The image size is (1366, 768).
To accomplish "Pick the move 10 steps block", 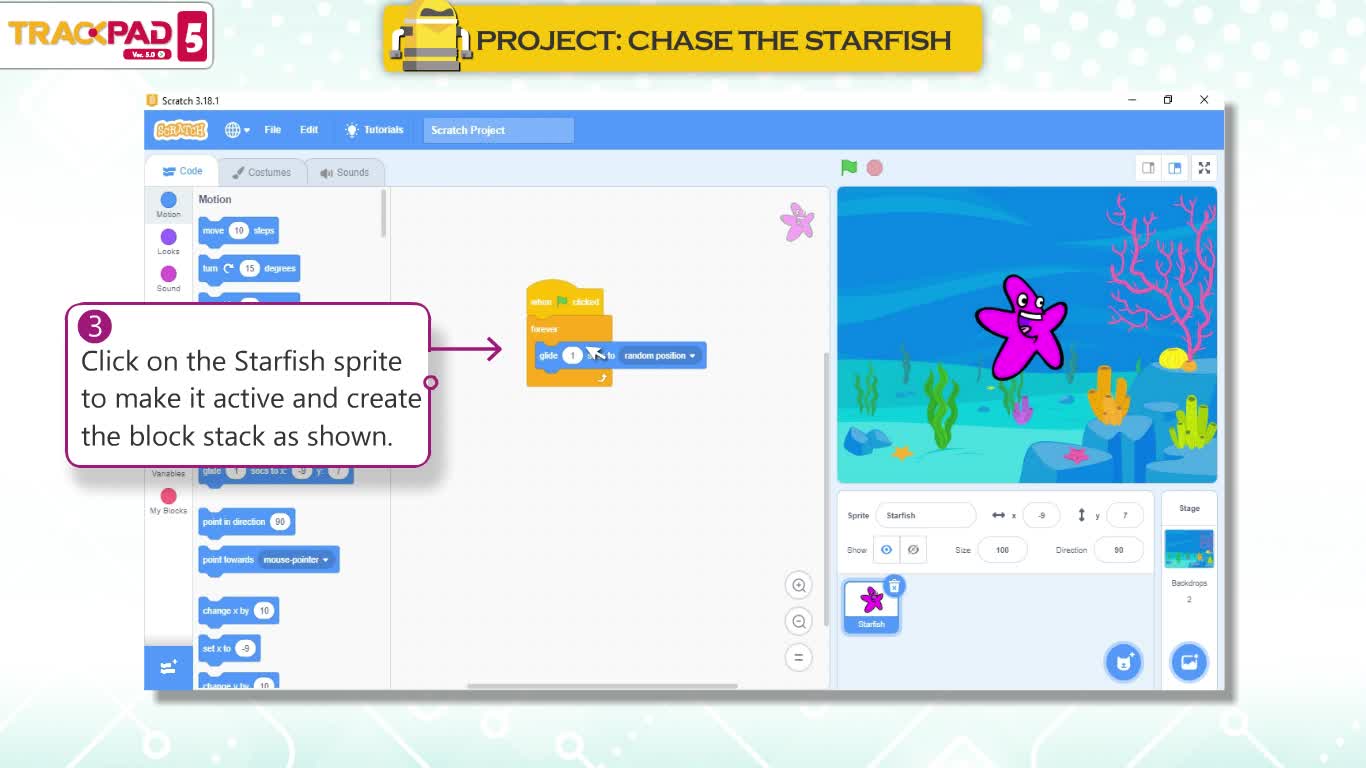I will [x=238, y=231].
